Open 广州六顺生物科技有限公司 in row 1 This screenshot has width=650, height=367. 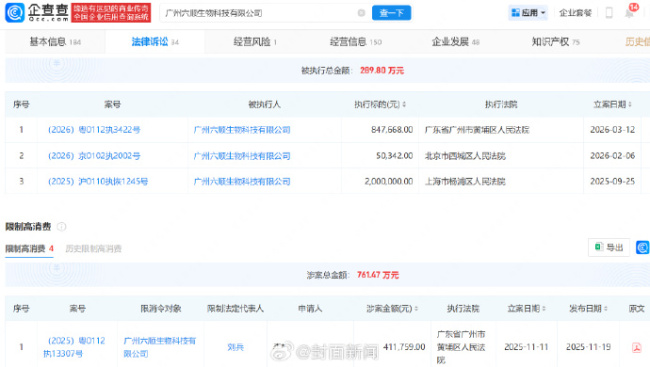pos(242,130)
